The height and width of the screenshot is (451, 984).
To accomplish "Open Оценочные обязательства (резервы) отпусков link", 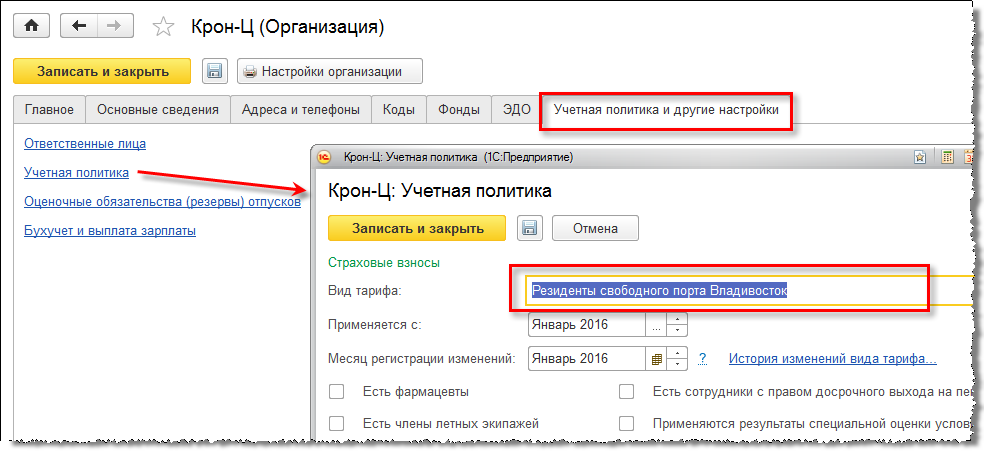I will (162, 202).
